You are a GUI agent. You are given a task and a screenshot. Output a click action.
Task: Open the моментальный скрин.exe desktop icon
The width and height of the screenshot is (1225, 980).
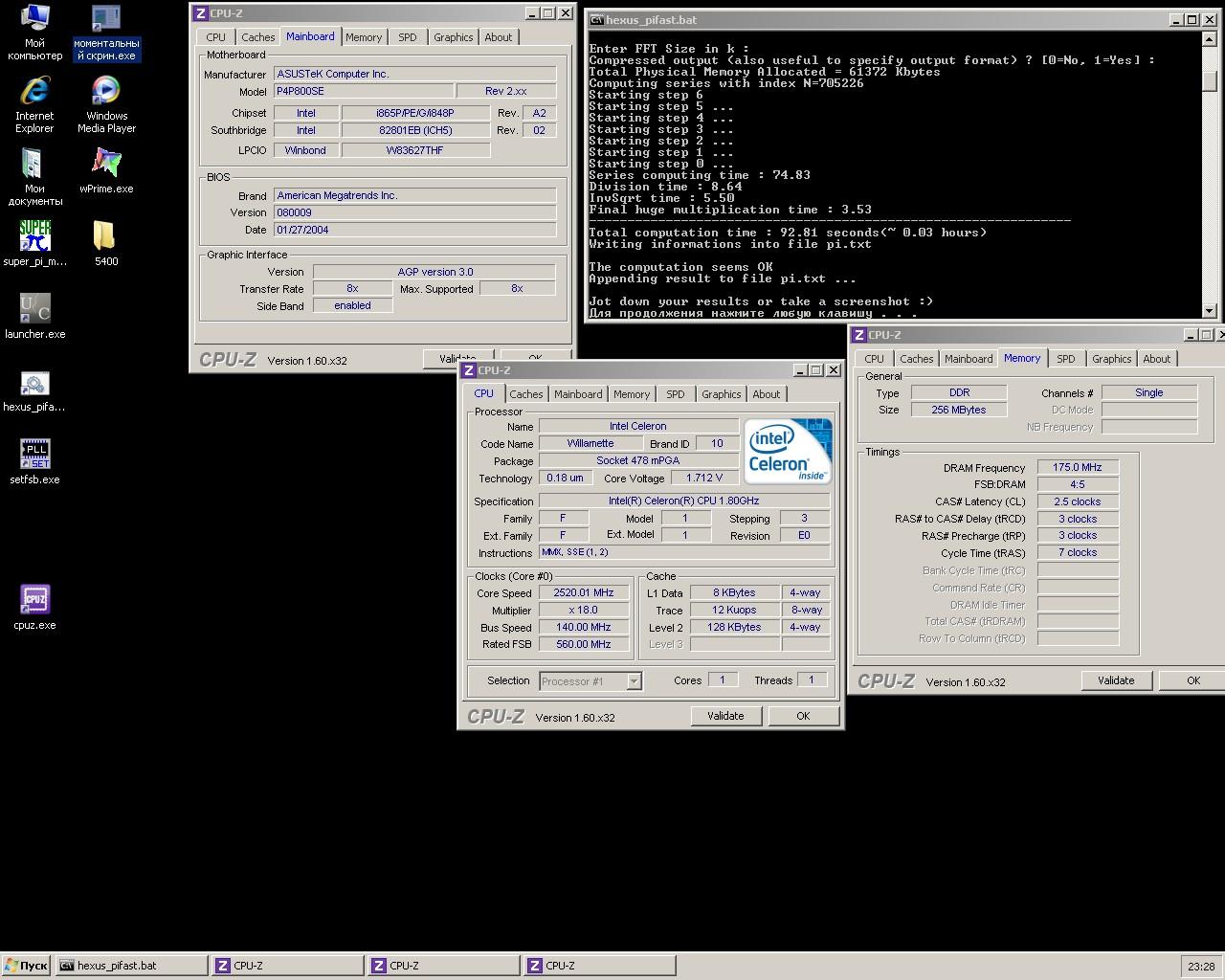[106, 32]
